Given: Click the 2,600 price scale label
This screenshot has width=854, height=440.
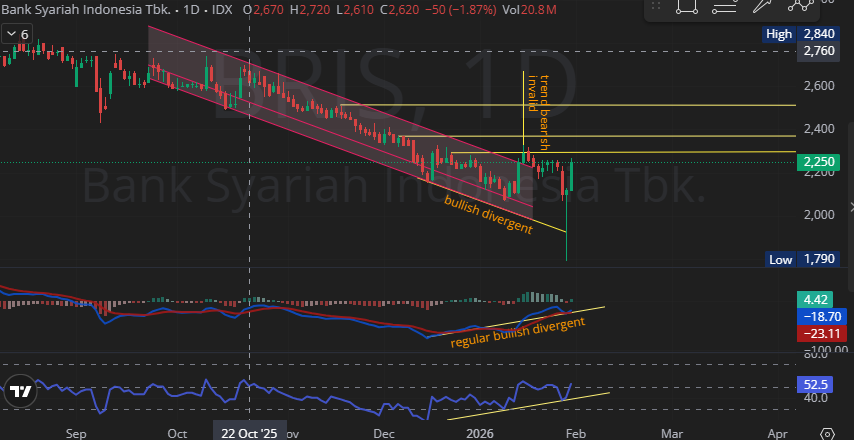Looking at the screenshot, I should (x=818, y=85).
